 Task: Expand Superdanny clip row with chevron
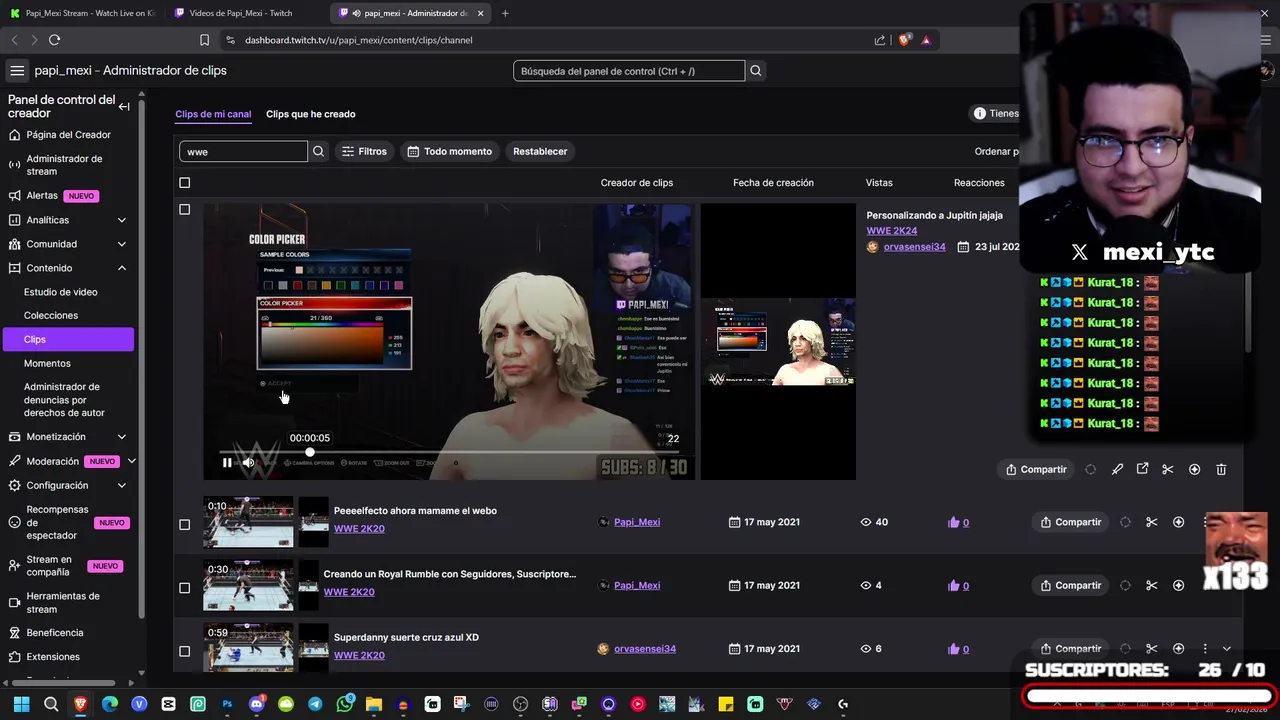tap(1227, 649)
